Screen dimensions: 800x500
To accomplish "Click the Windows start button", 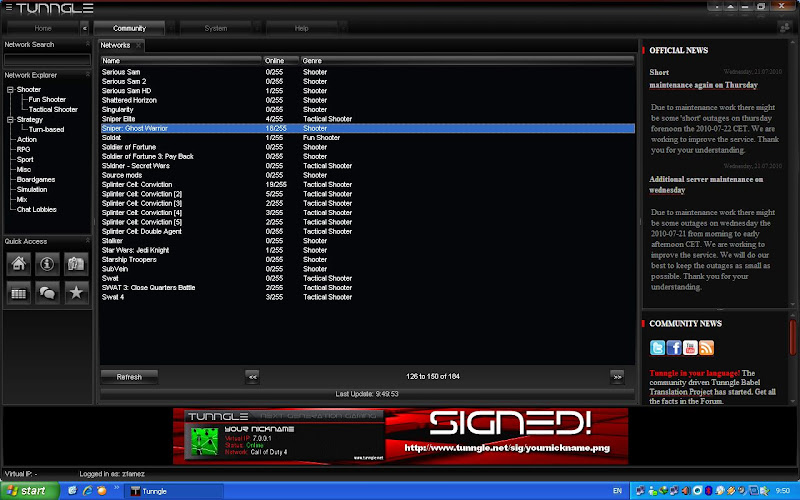I will [30, 491].
